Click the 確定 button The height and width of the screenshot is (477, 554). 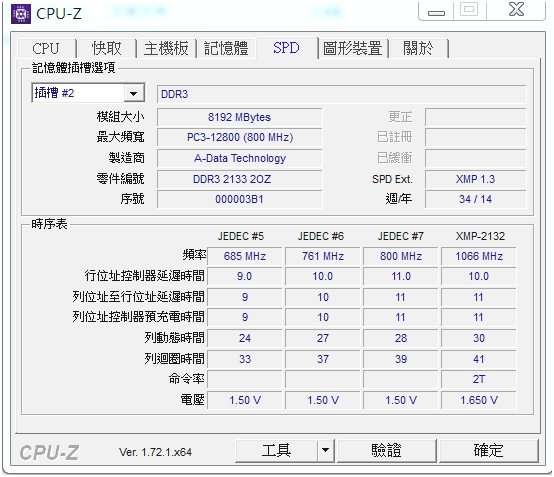tap(488, 450)
